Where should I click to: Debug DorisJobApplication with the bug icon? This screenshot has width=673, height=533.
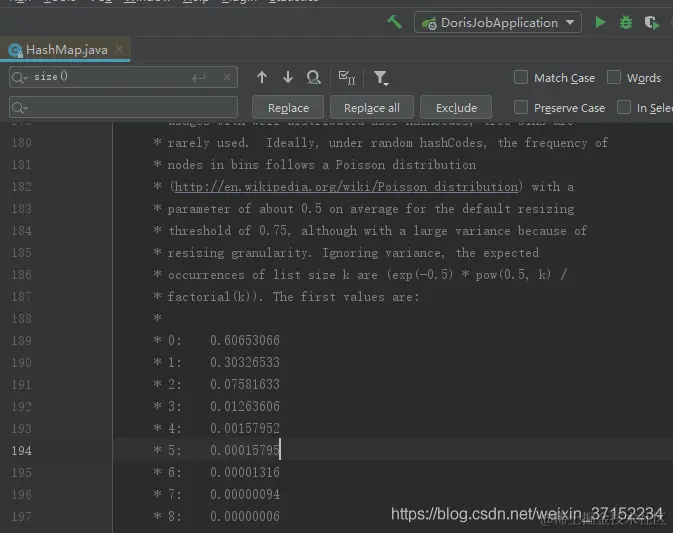pyautogui.click(x=625, y=22)
